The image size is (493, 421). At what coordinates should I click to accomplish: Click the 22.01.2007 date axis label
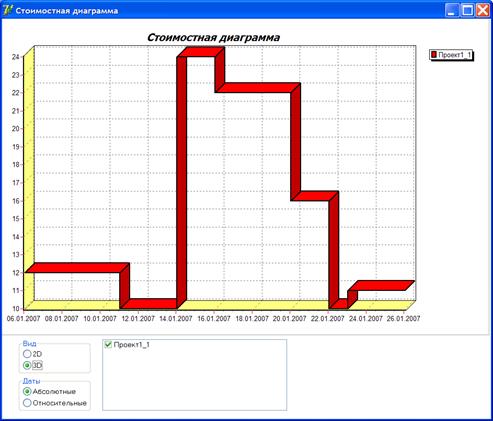328,319
